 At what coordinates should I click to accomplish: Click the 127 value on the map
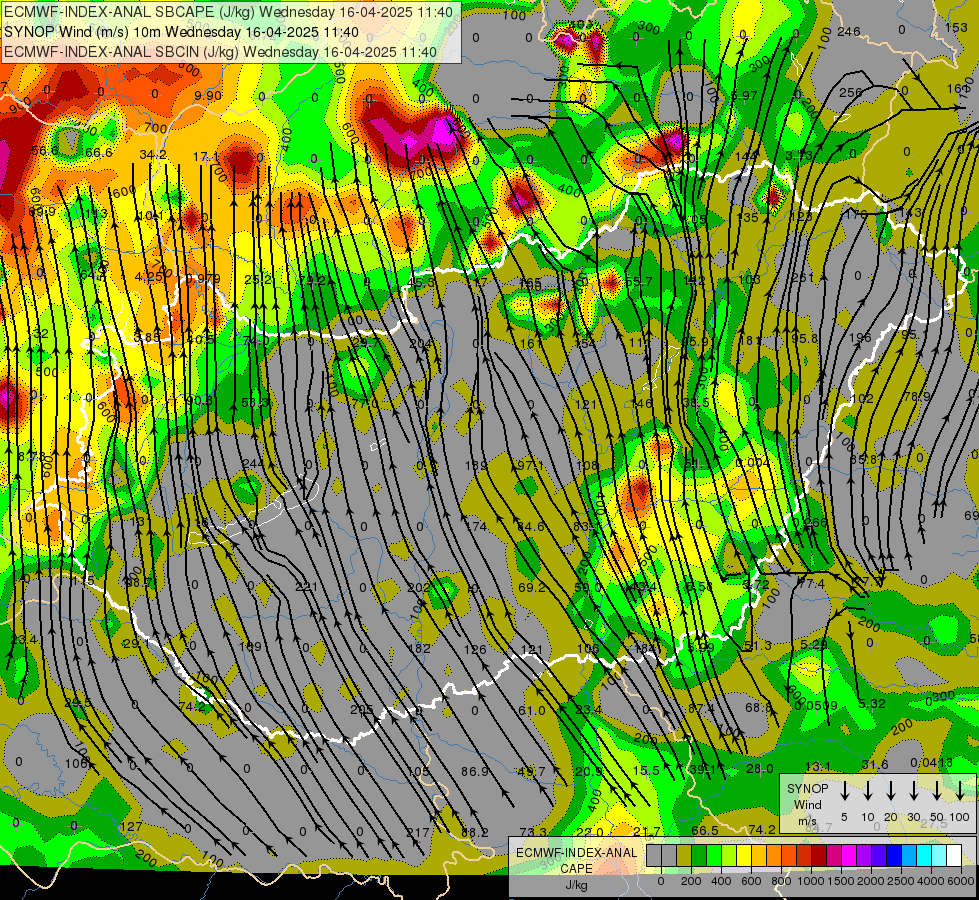pyautogui.click(x=131, y=827)
